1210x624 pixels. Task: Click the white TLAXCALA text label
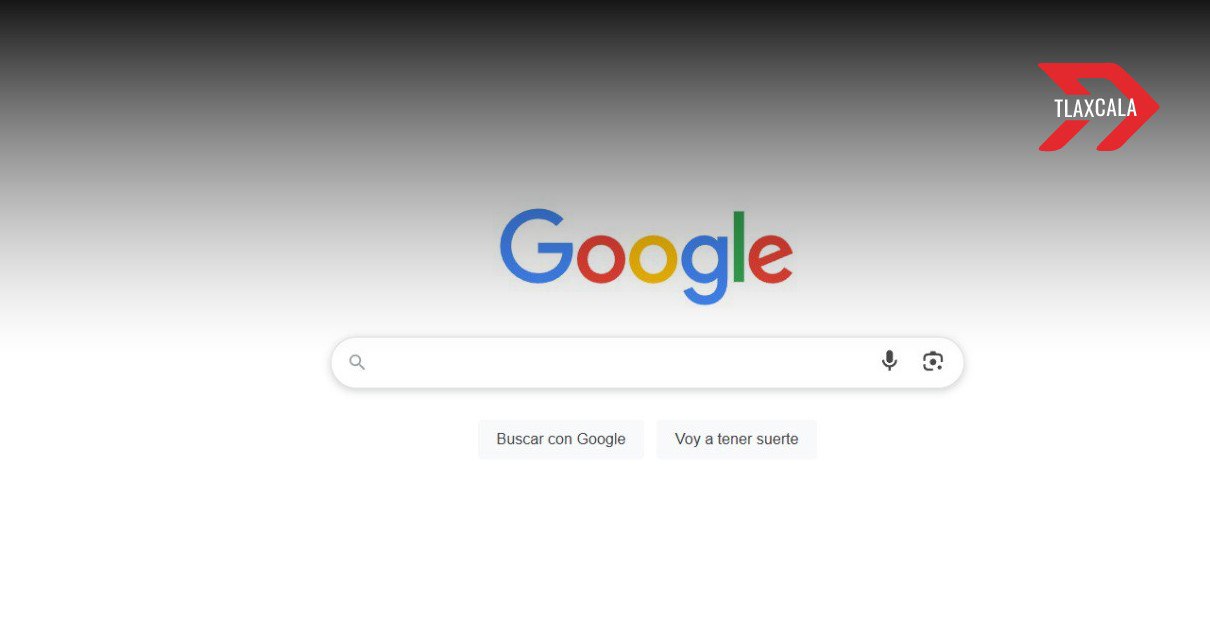point(1095,108)
